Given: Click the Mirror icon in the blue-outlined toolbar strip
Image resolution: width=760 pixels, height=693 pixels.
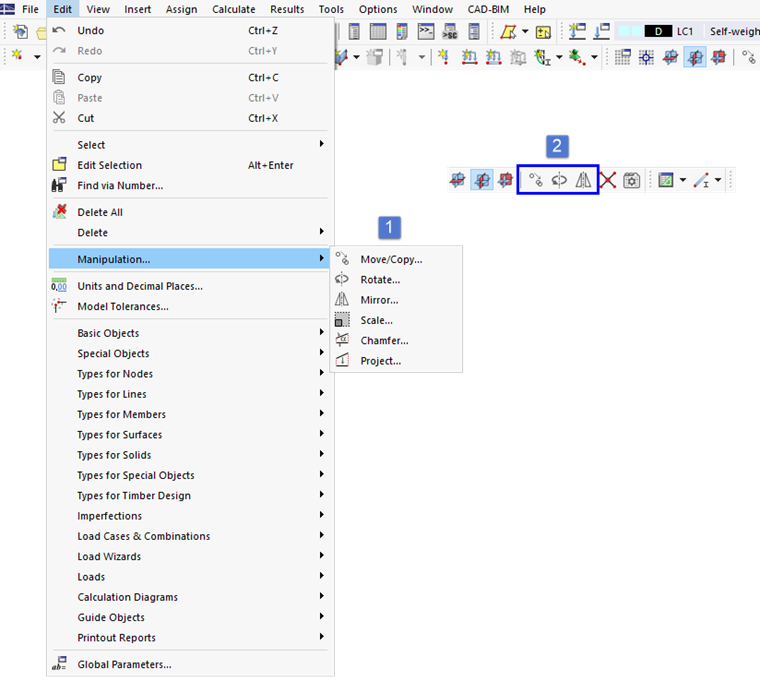Looking at the screenshot, I should point(583,180).
